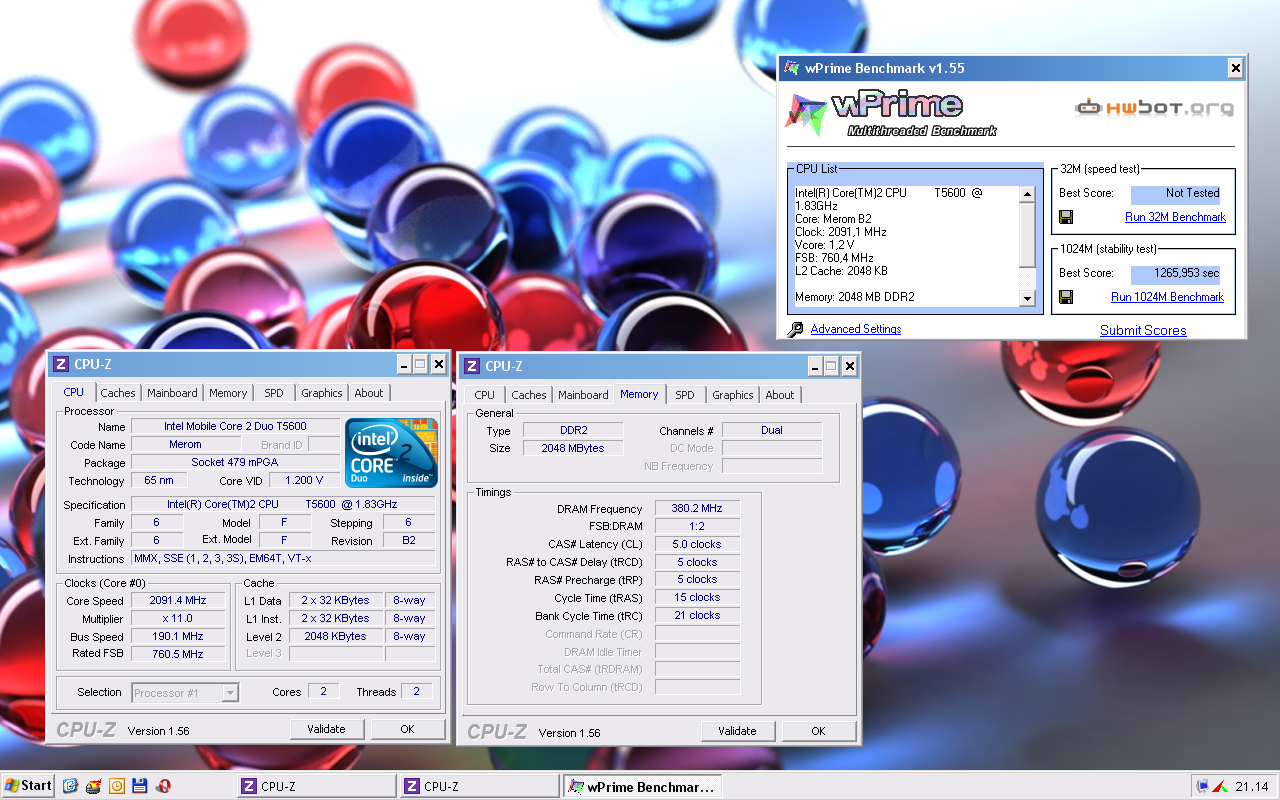Viewport: 1280px width, 800px height.
Task: Click the floppy save icon under 32M speed test
Action: 1066,217
